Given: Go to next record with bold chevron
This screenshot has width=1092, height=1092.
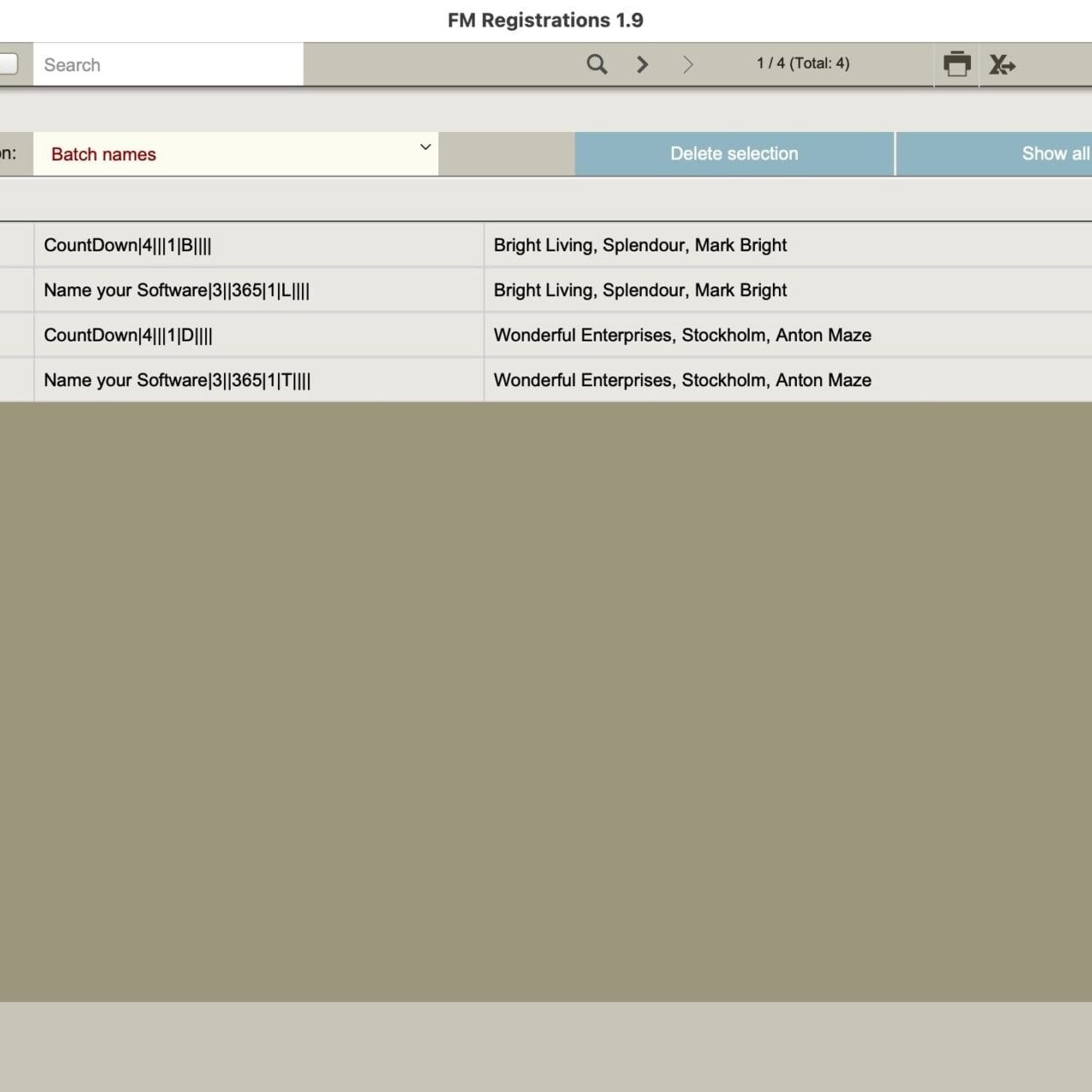Looking at the screenshot, I should click(x=643, y=64).
